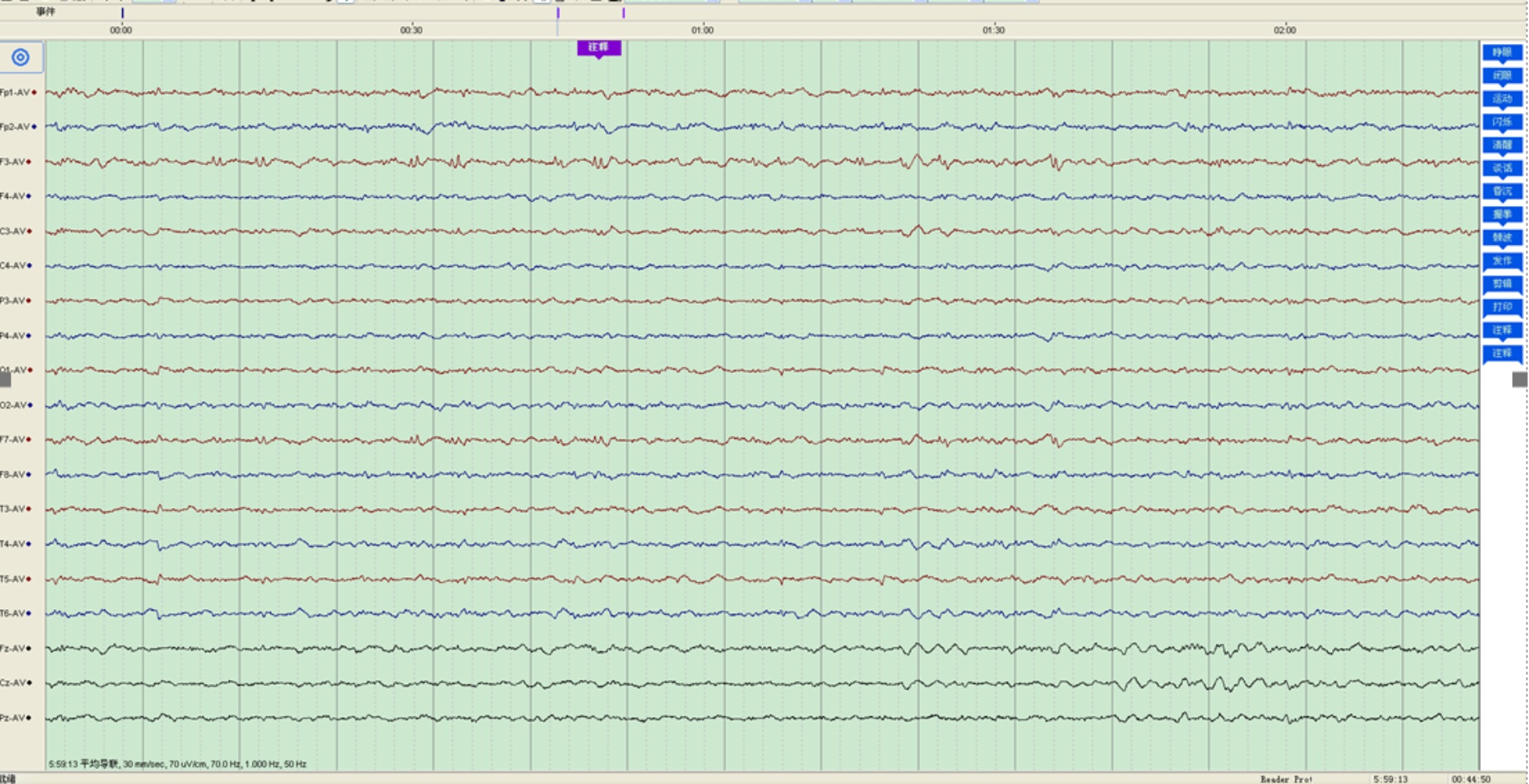Click the purple 注释 annotation flag on waveform
The image size is (1529, 784).
tap(598, 48)
